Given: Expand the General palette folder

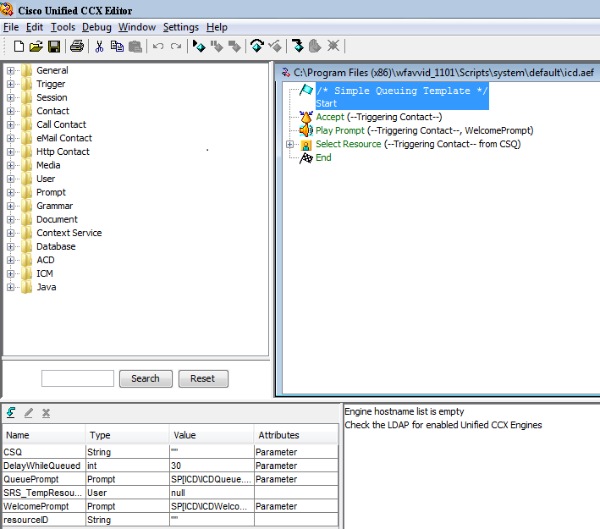Looking at the screenshot, I should pos(10,70).
